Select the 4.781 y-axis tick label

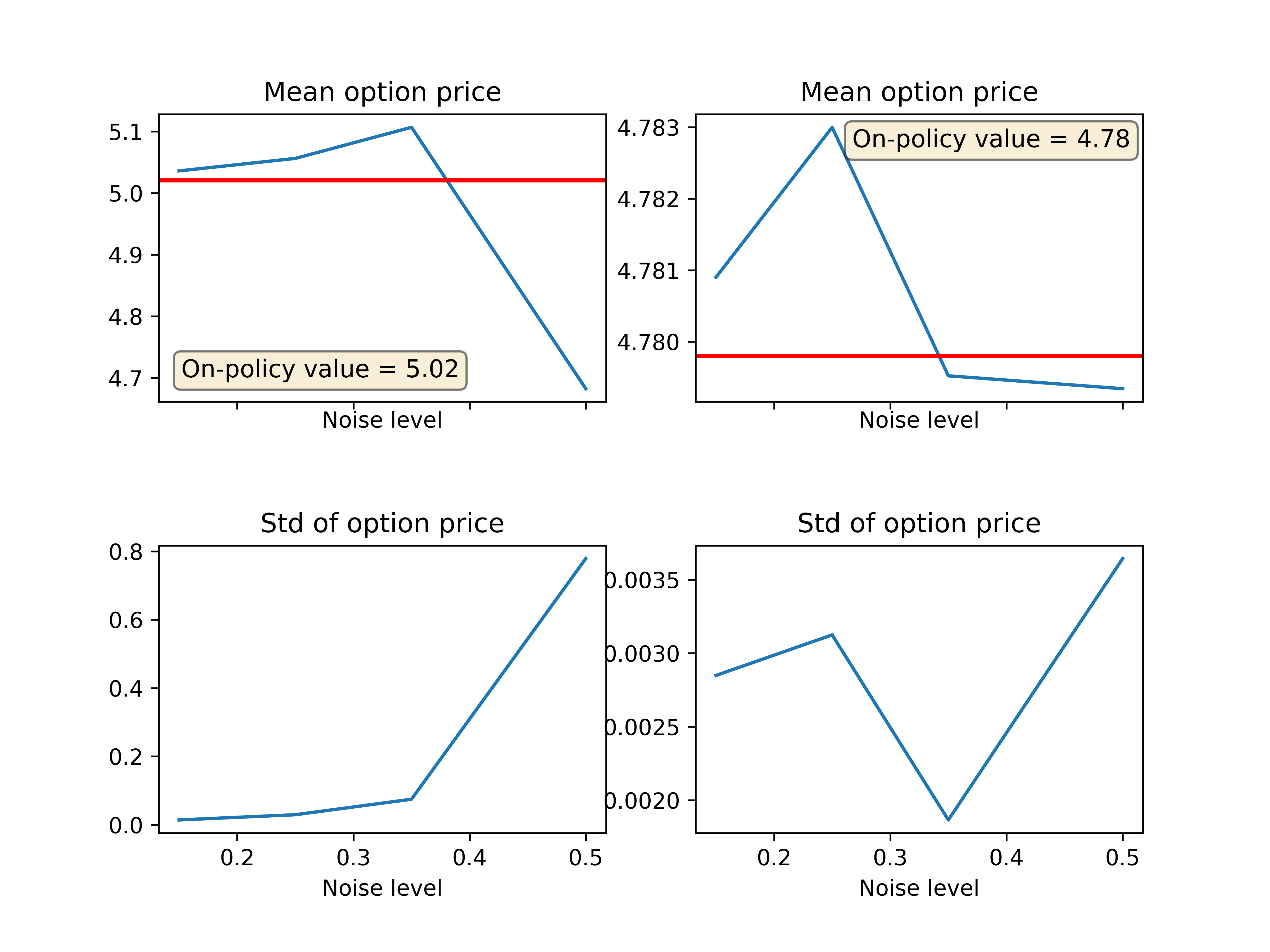648,271
